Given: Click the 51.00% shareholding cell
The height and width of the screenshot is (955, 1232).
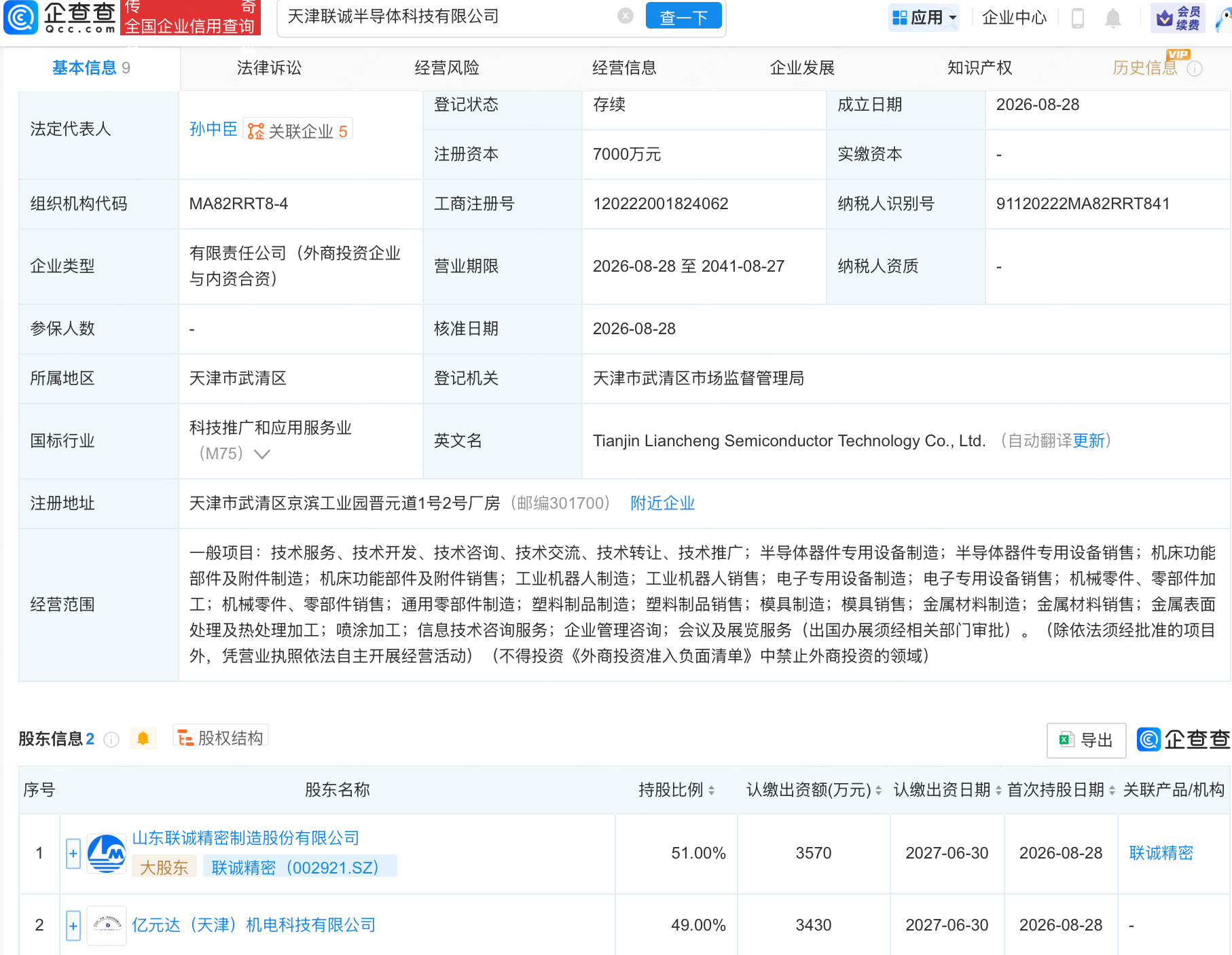Looking at the screenshot, I should (698, 853).
